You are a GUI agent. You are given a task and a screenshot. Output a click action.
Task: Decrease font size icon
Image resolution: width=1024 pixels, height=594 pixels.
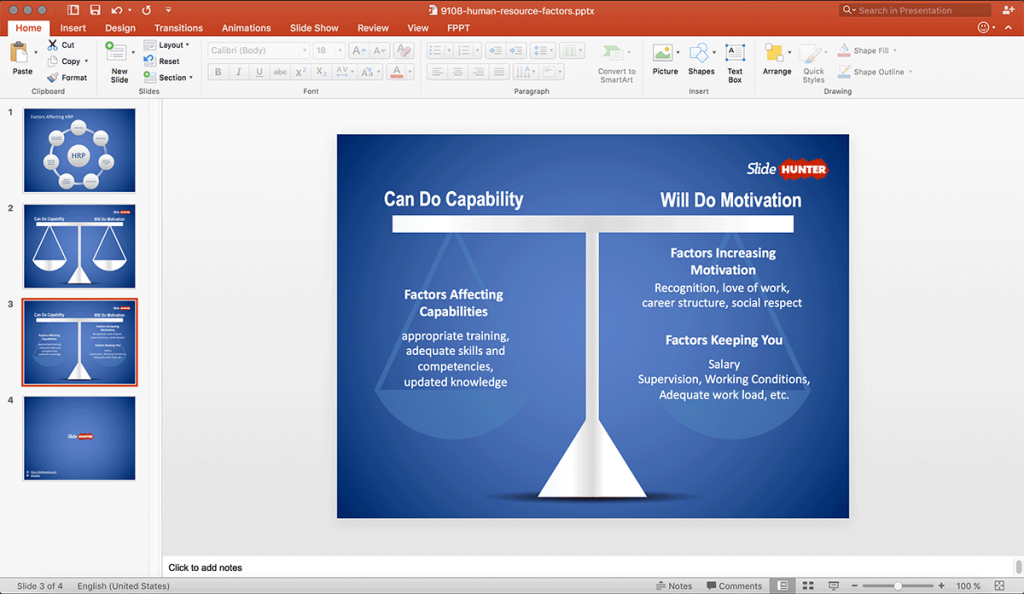tap(379, 50)
